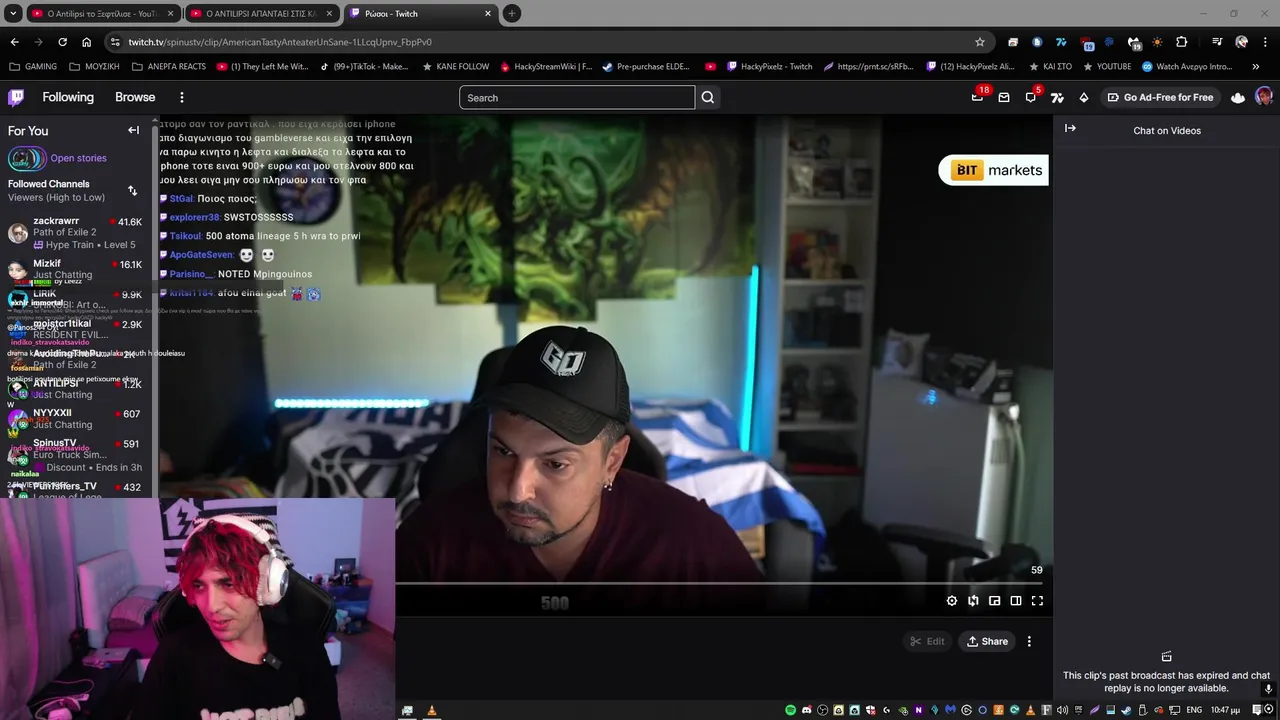
Task: Open zackrawrr channel in sidebar
Action: click(76, 232)
